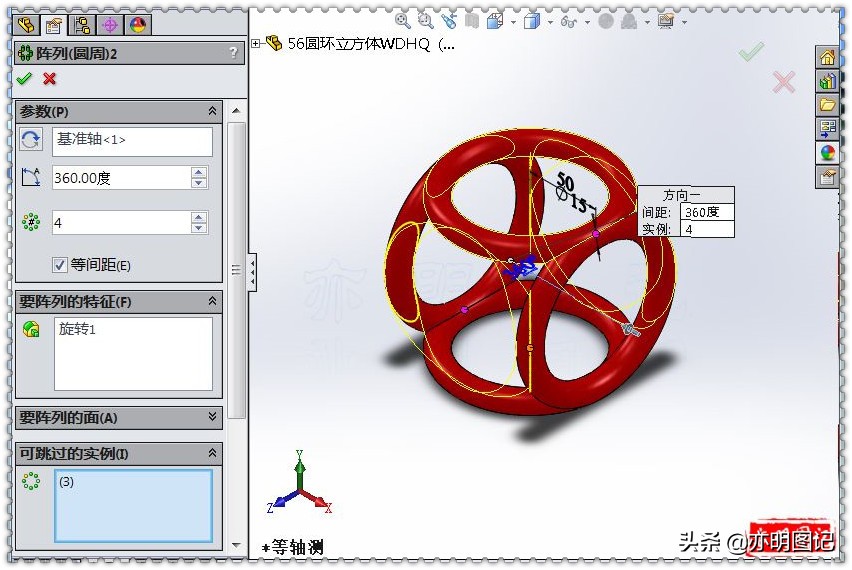Open SolidWorks Resources in the task pane
The image size is (852, 570).
[827, 57]
